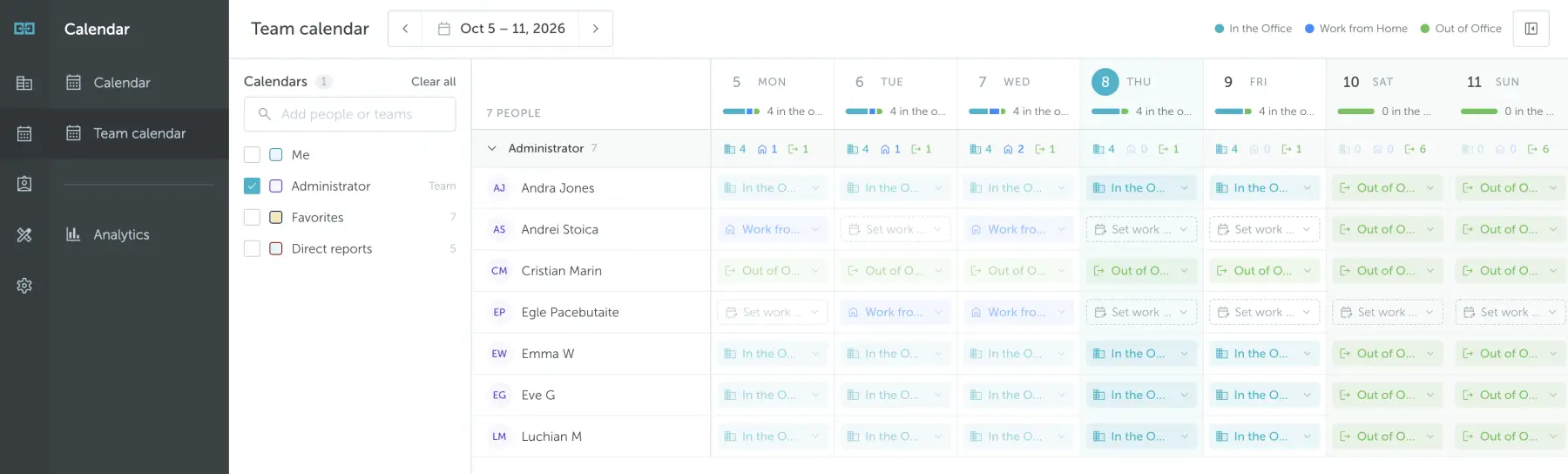Open Andra Jones Thursday In the Office dropdown
Viewport: 1568px width, 474px height.
pyautogui.click(x=1141, y=187)
